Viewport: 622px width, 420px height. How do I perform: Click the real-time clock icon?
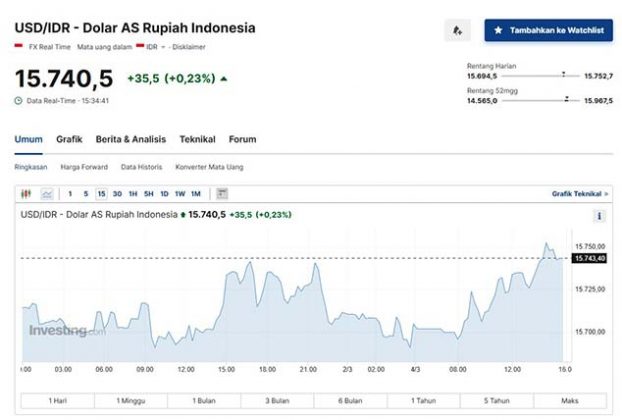(19, 100)
